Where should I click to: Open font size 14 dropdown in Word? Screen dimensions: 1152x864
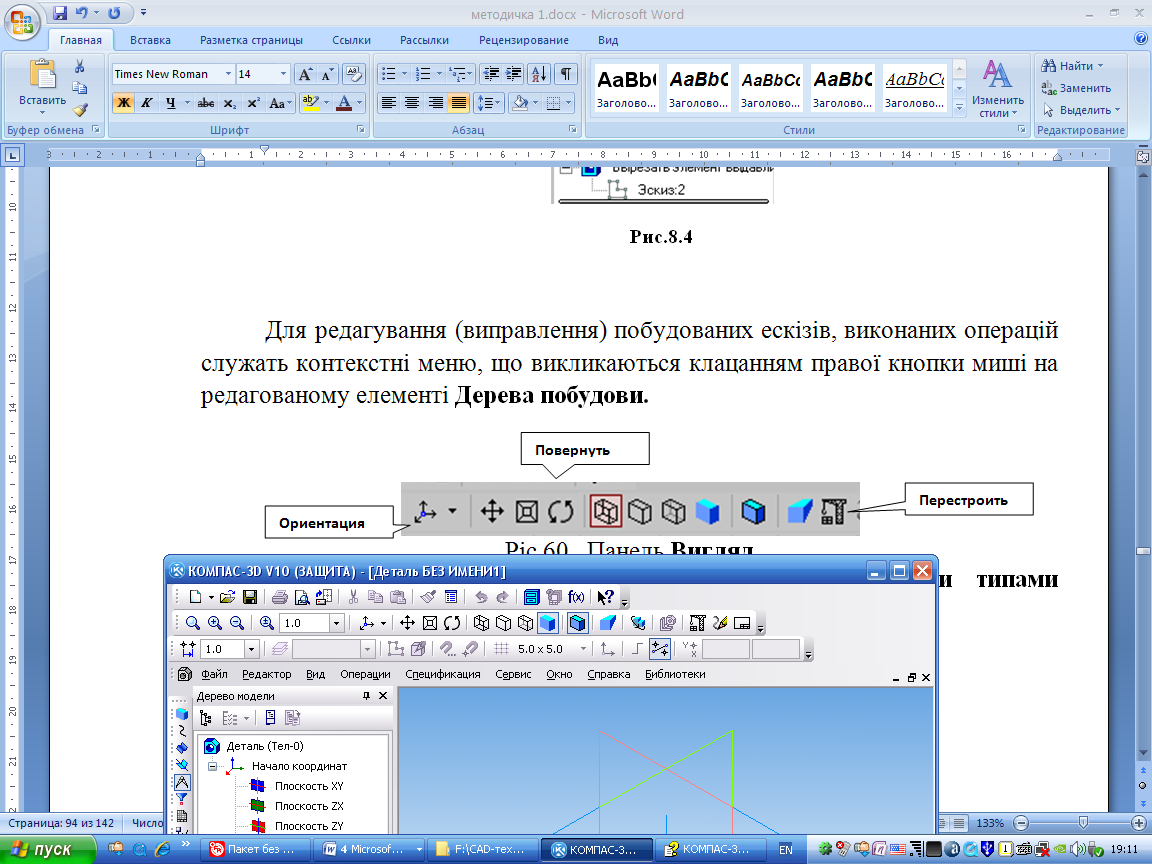[283, 74]
